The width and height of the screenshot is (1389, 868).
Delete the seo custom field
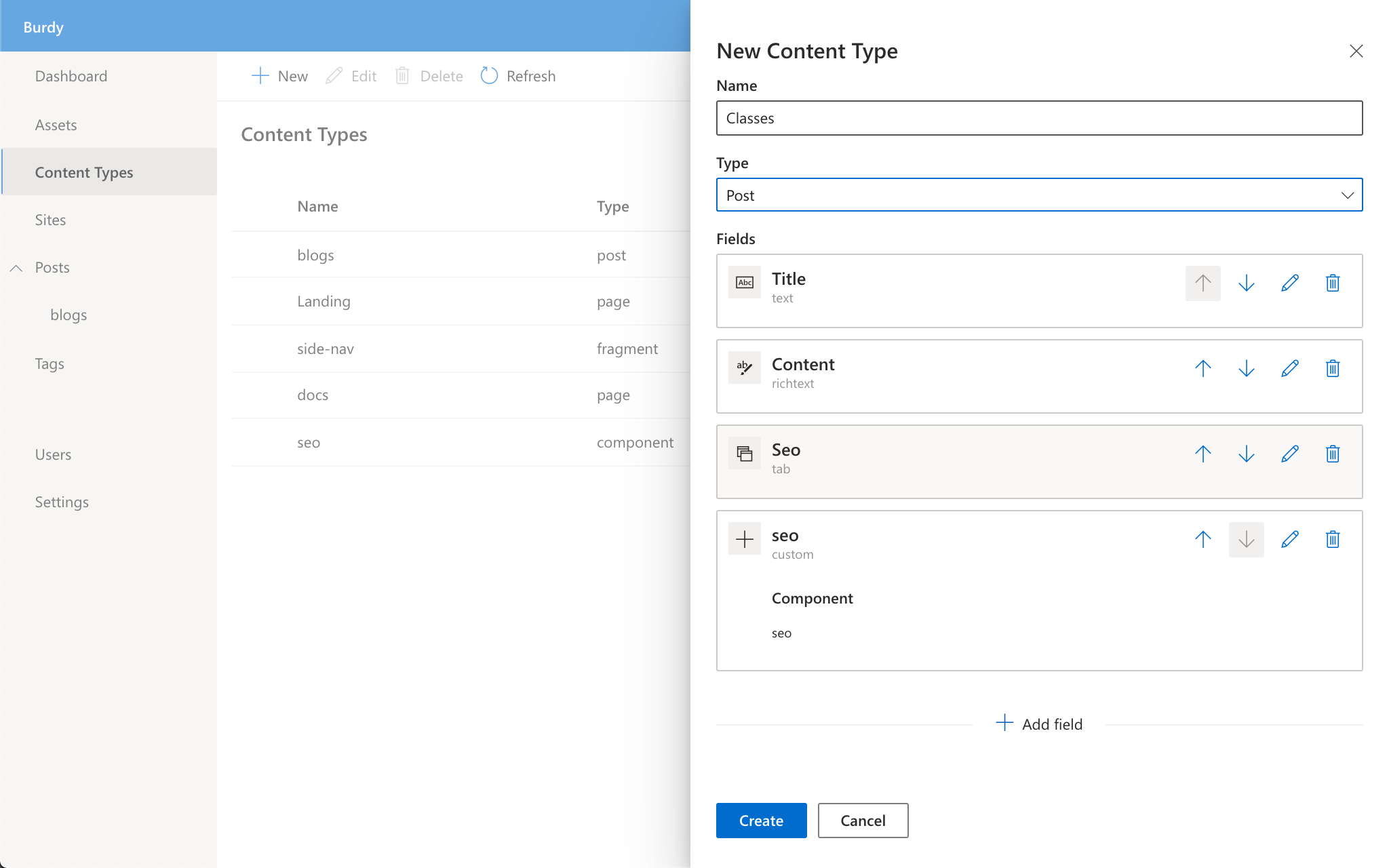click(1332, 539)
